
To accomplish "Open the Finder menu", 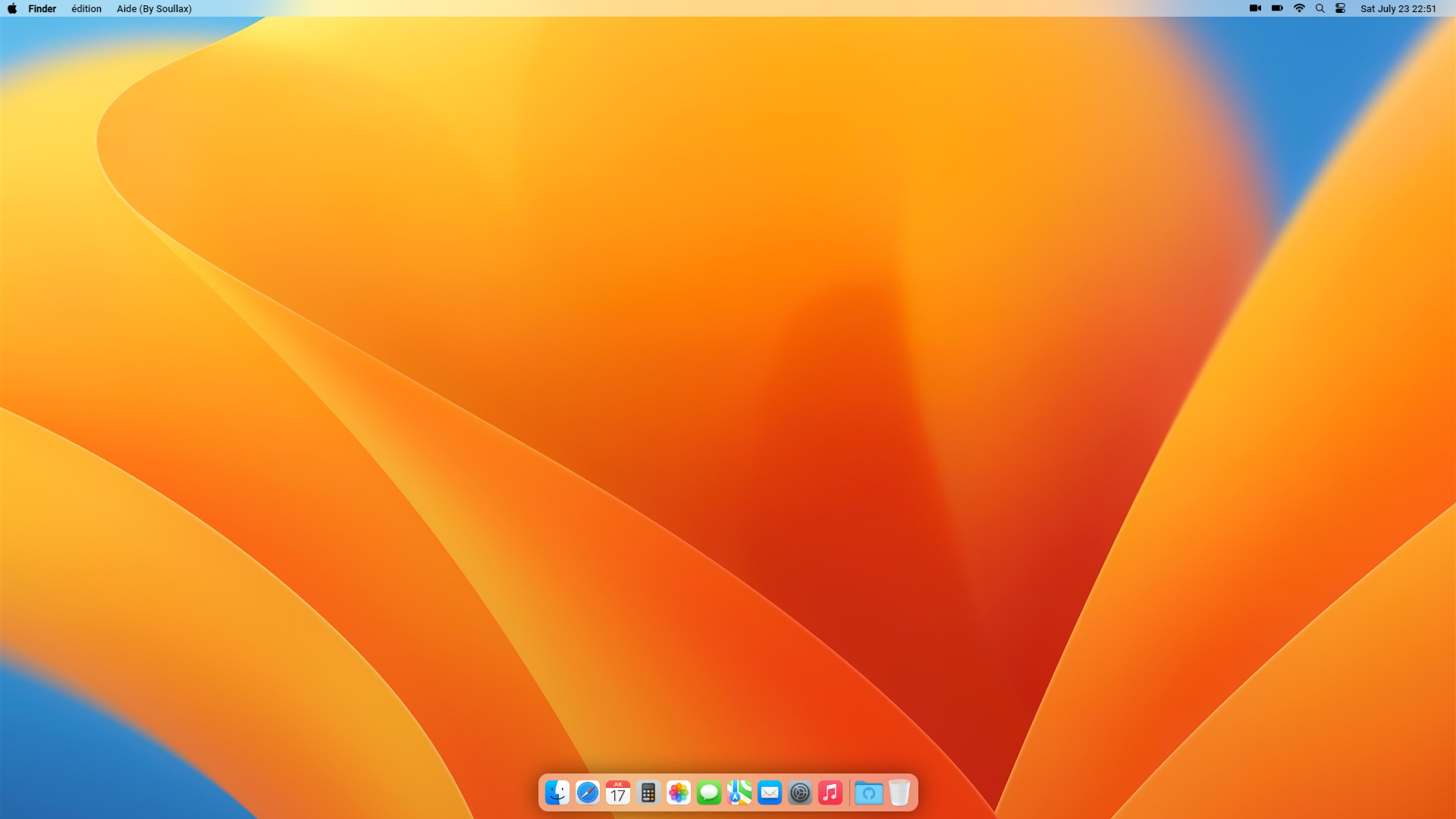I will 42,8.
